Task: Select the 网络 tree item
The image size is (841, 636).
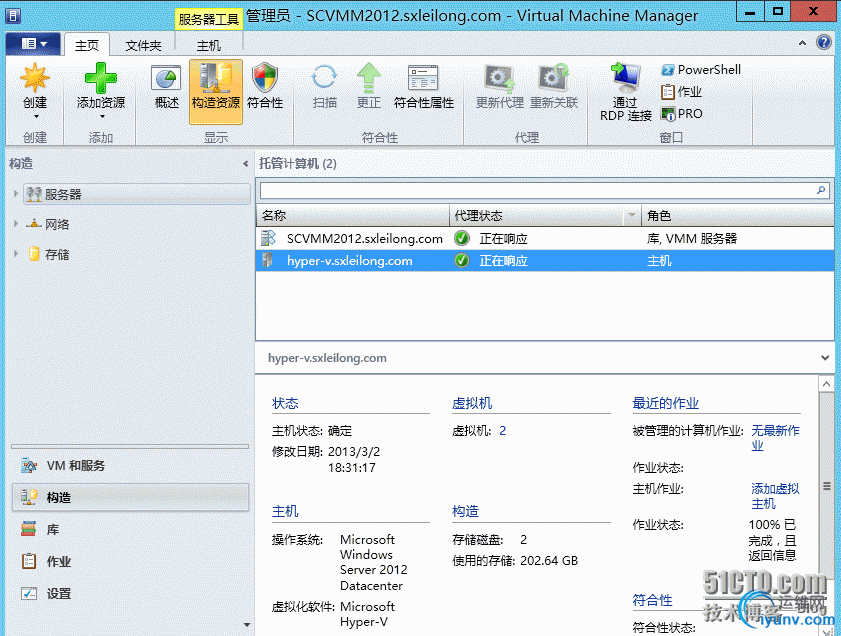Action: coord(57,224)
